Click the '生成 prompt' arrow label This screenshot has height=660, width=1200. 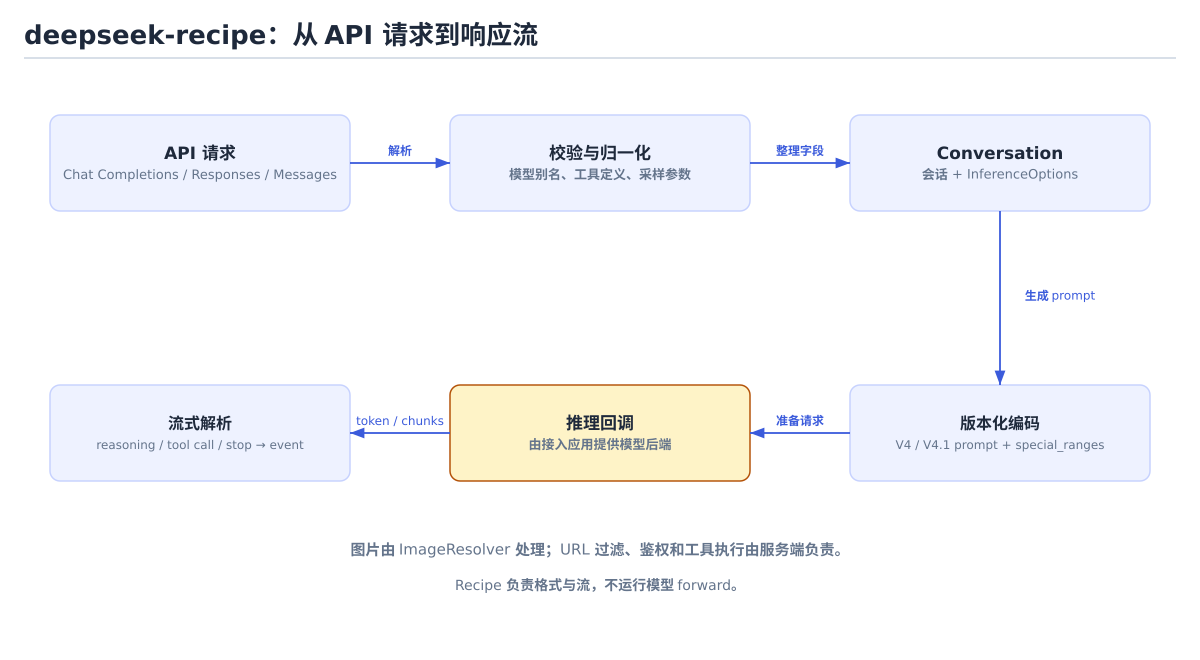1060,296
